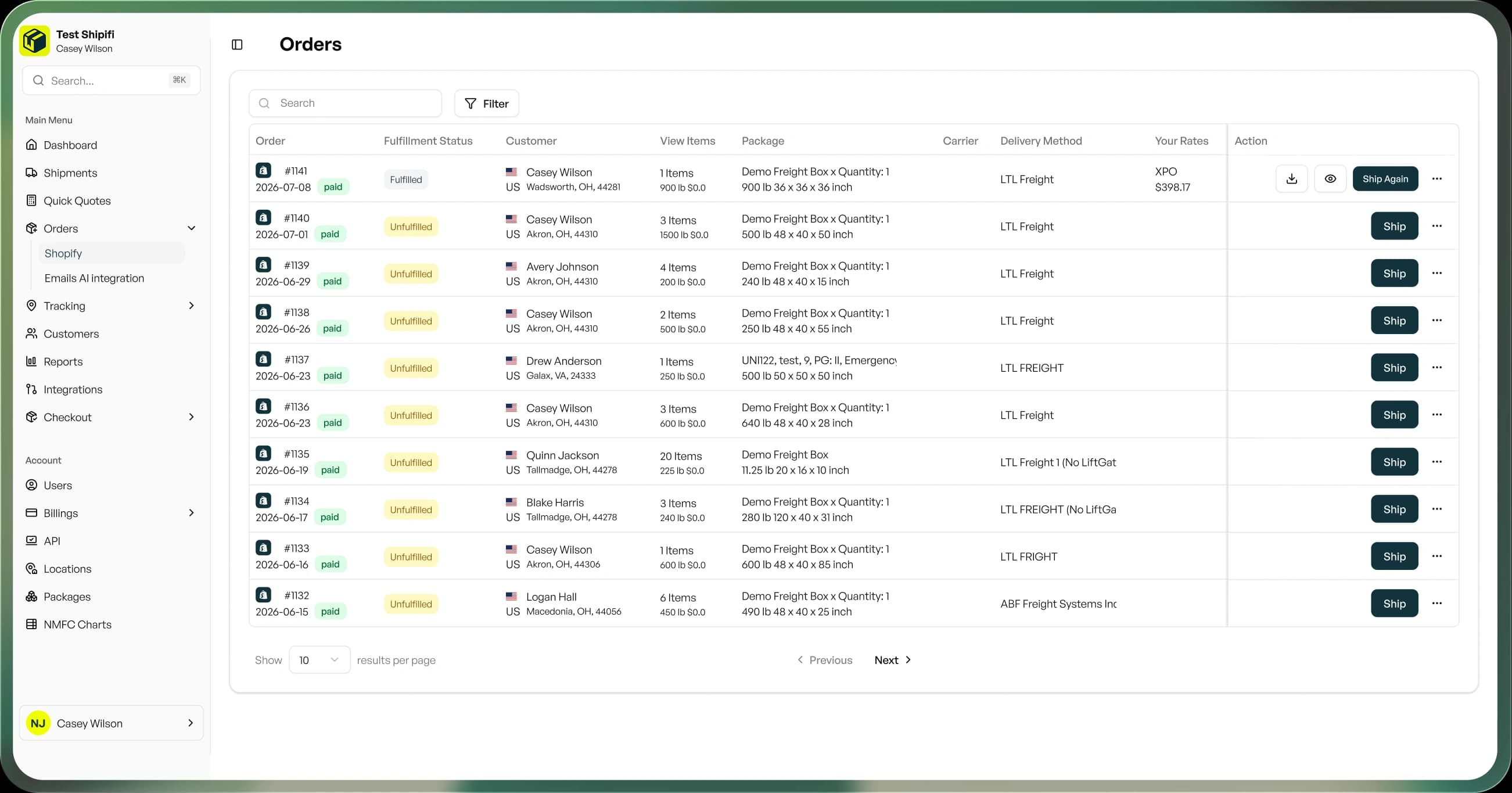Click the XPO $398.17 rate cell
The height and width of the screenshot is (793, 1512).
click(1172, 179)
